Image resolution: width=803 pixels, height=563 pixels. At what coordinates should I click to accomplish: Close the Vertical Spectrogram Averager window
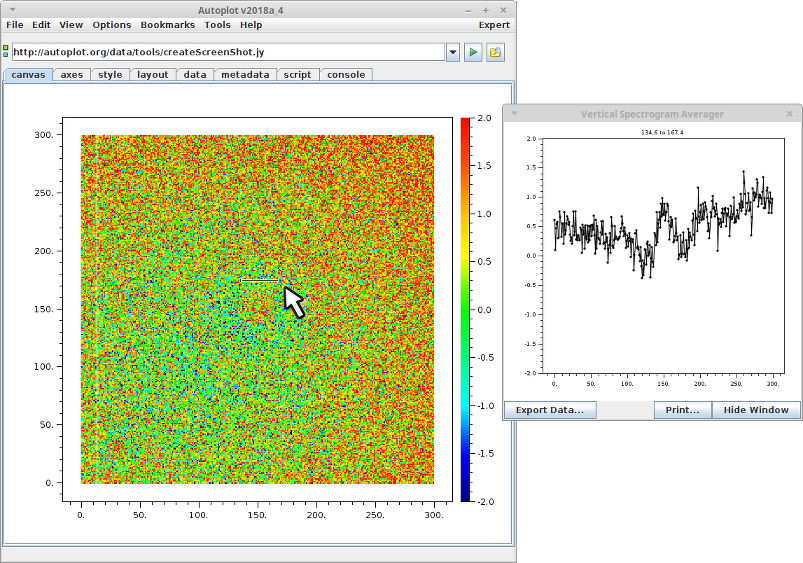point(790,114)
